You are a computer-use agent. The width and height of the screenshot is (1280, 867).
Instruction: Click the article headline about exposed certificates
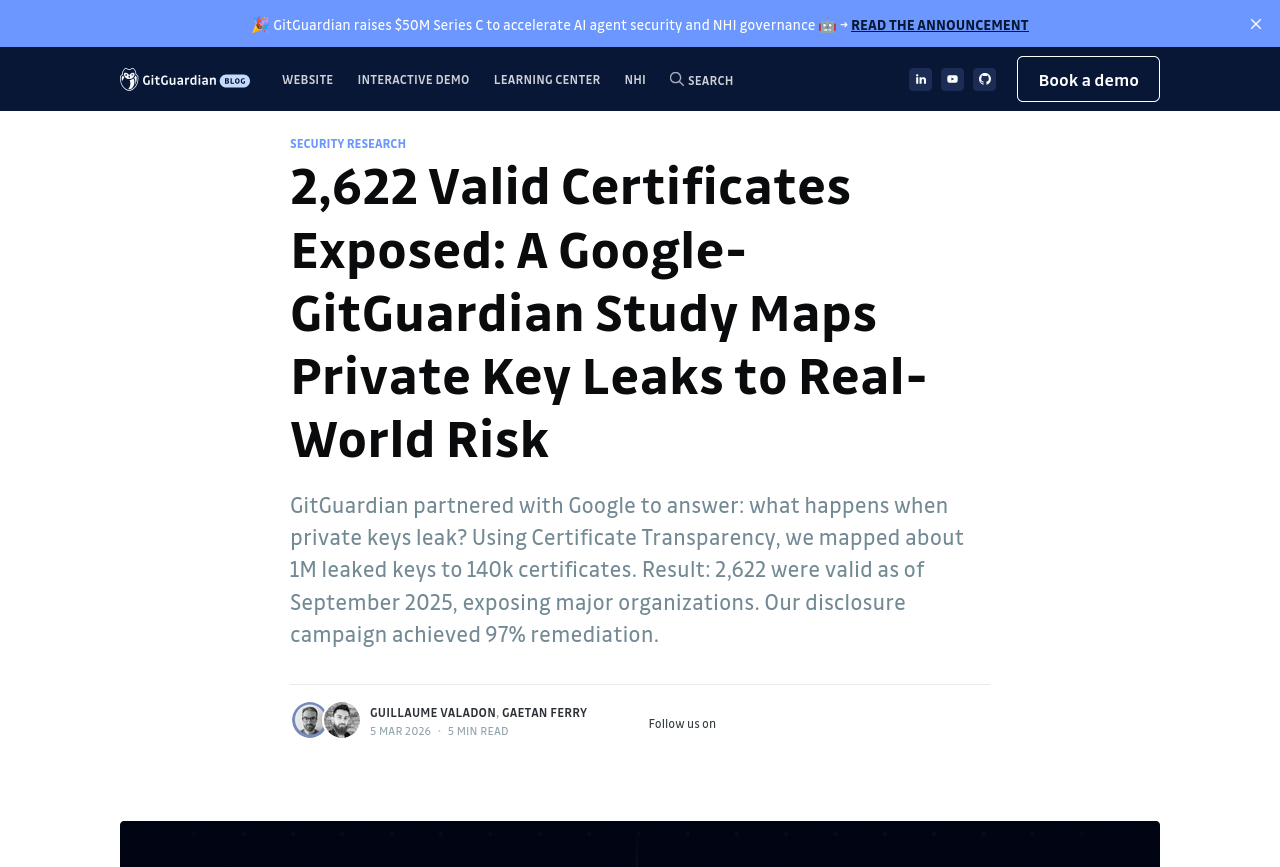click(608, 312)
